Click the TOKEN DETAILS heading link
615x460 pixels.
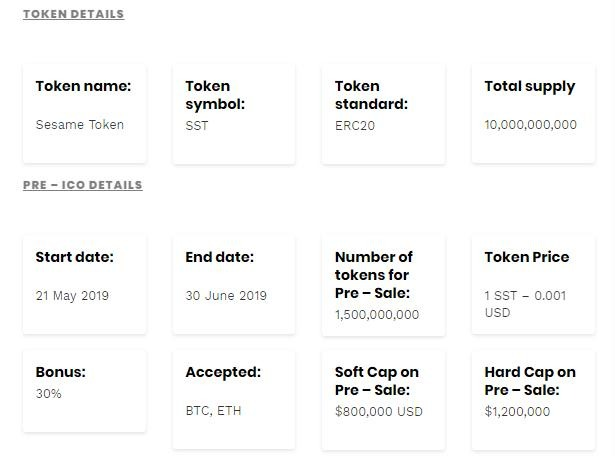(73, 14)
